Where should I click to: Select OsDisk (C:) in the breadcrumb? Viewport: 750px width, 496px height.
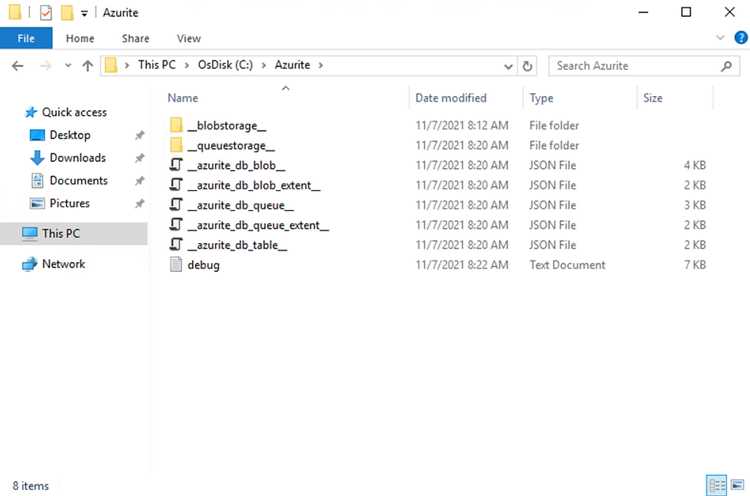(225, 65)
